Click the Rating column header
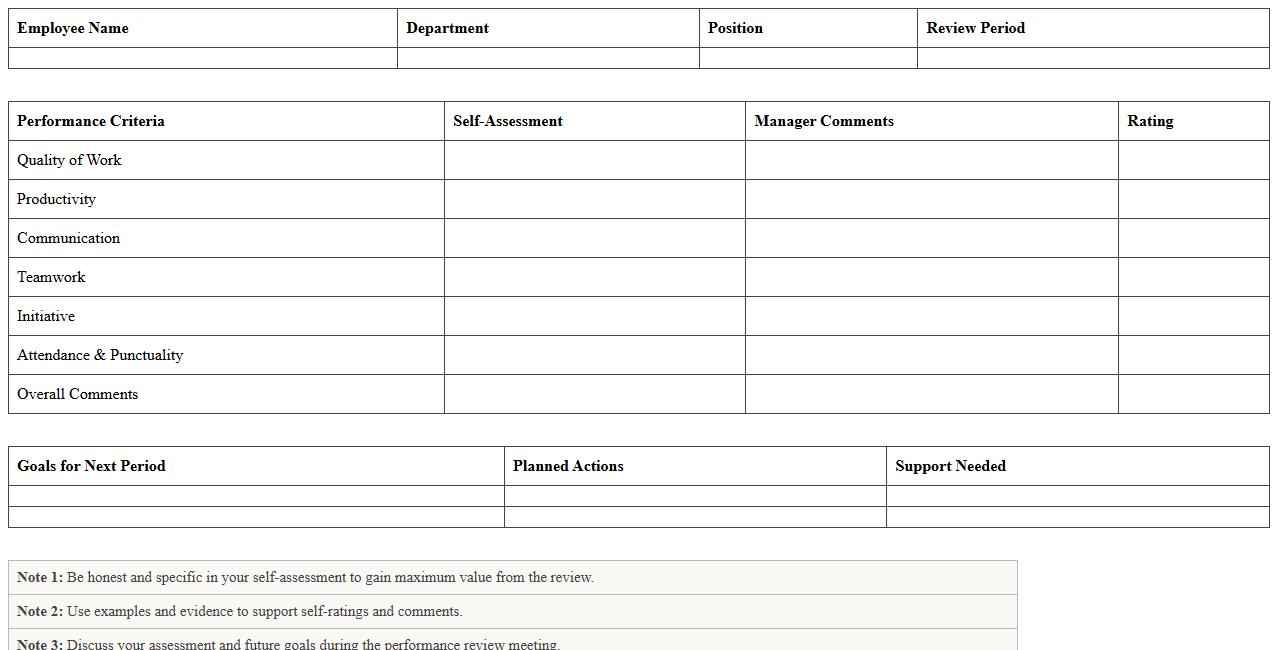Image resolution: width=1278 pixels, height=650 pixels. point(1150,121)
